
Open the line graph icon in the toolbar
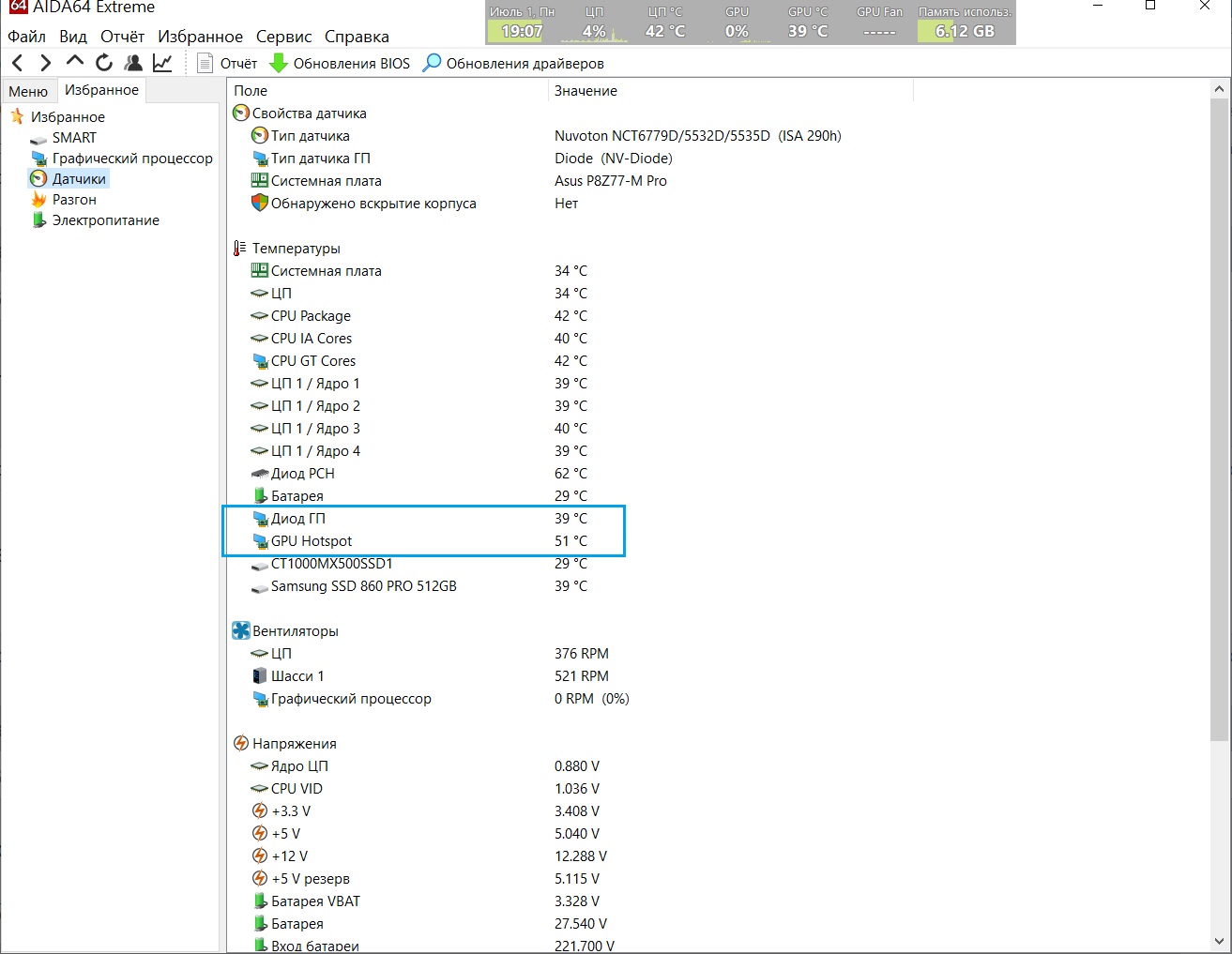click(x=162, y=63)
